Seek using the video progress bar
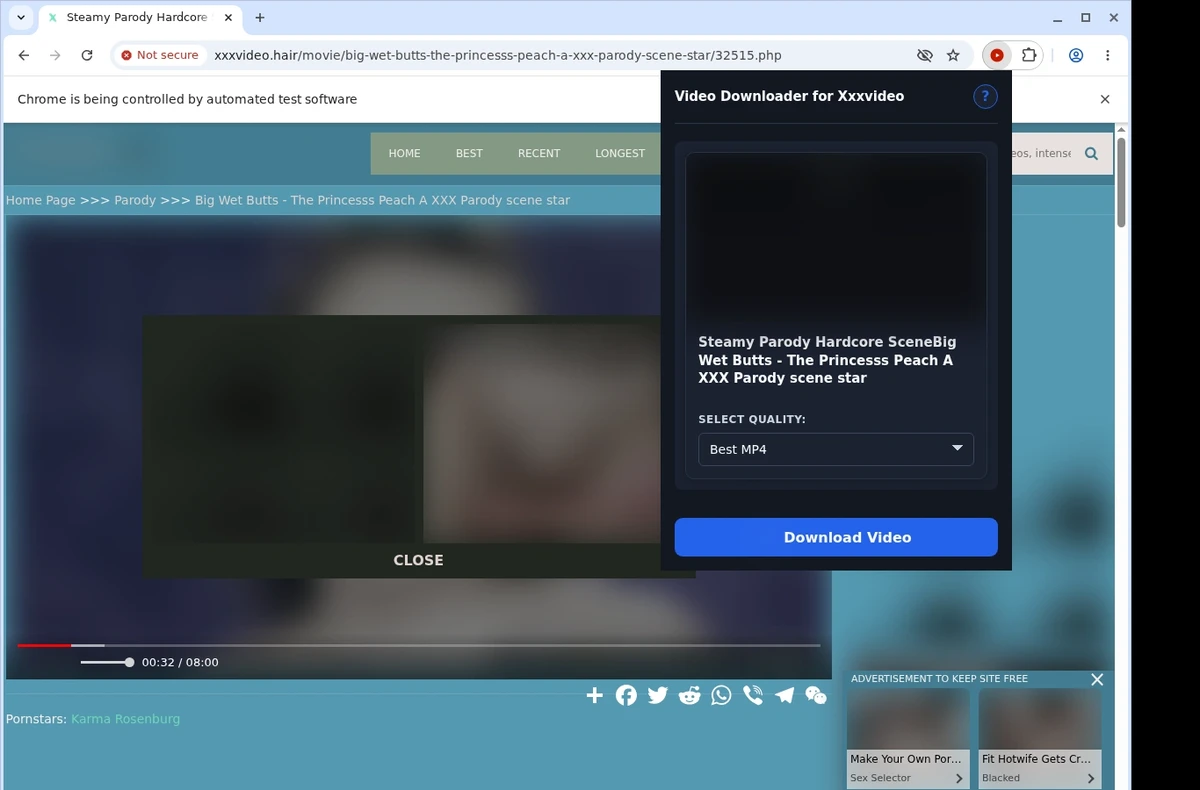 tap(419, 646)
